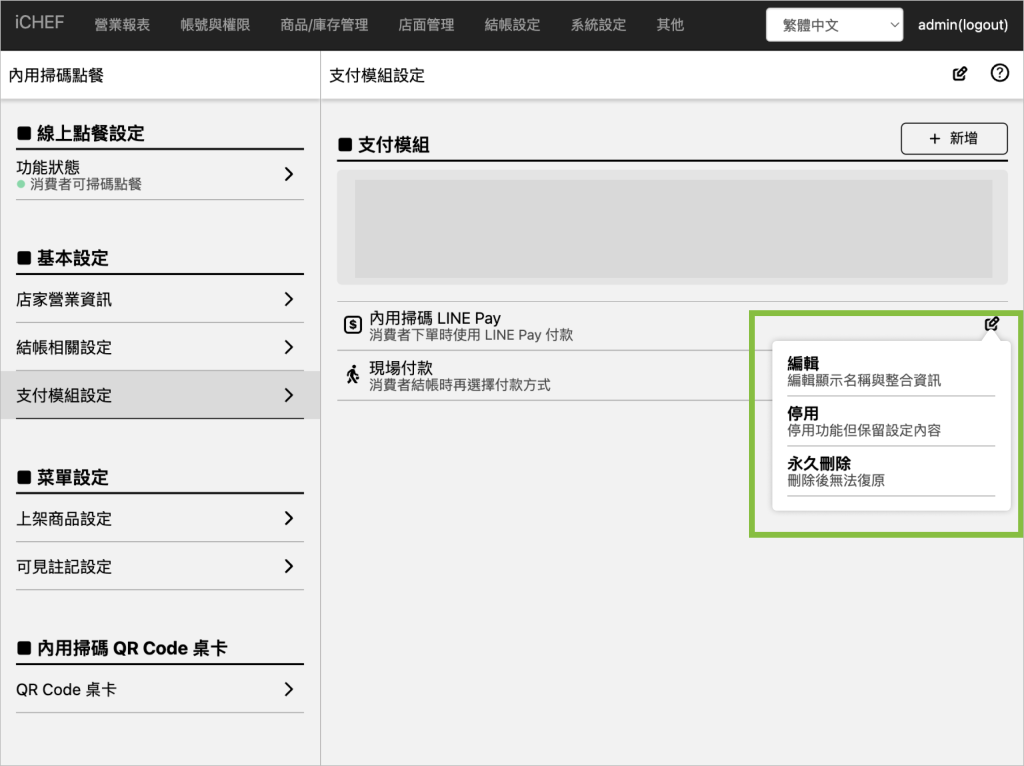
Task: Open 店家營業資訊 via its chevron
Action: pyautogui.click(x=288, y=299)
